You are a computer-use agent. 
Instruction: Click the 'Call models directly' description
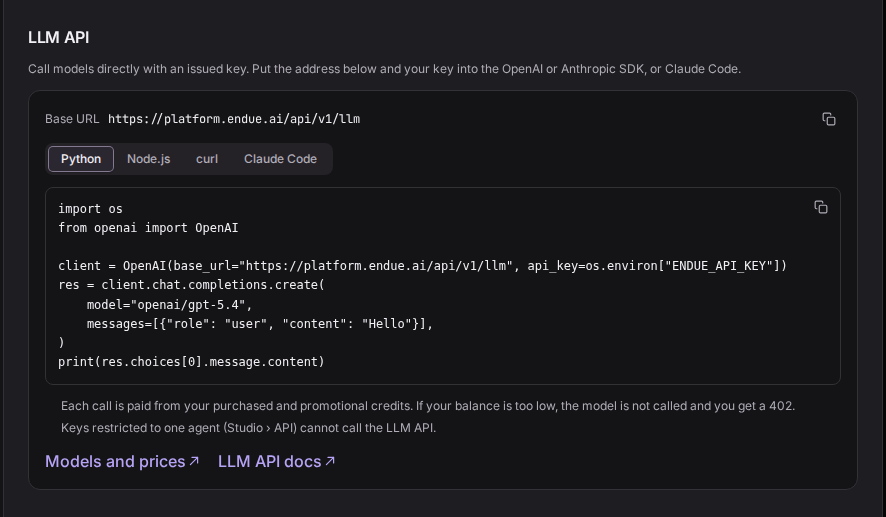384,69
